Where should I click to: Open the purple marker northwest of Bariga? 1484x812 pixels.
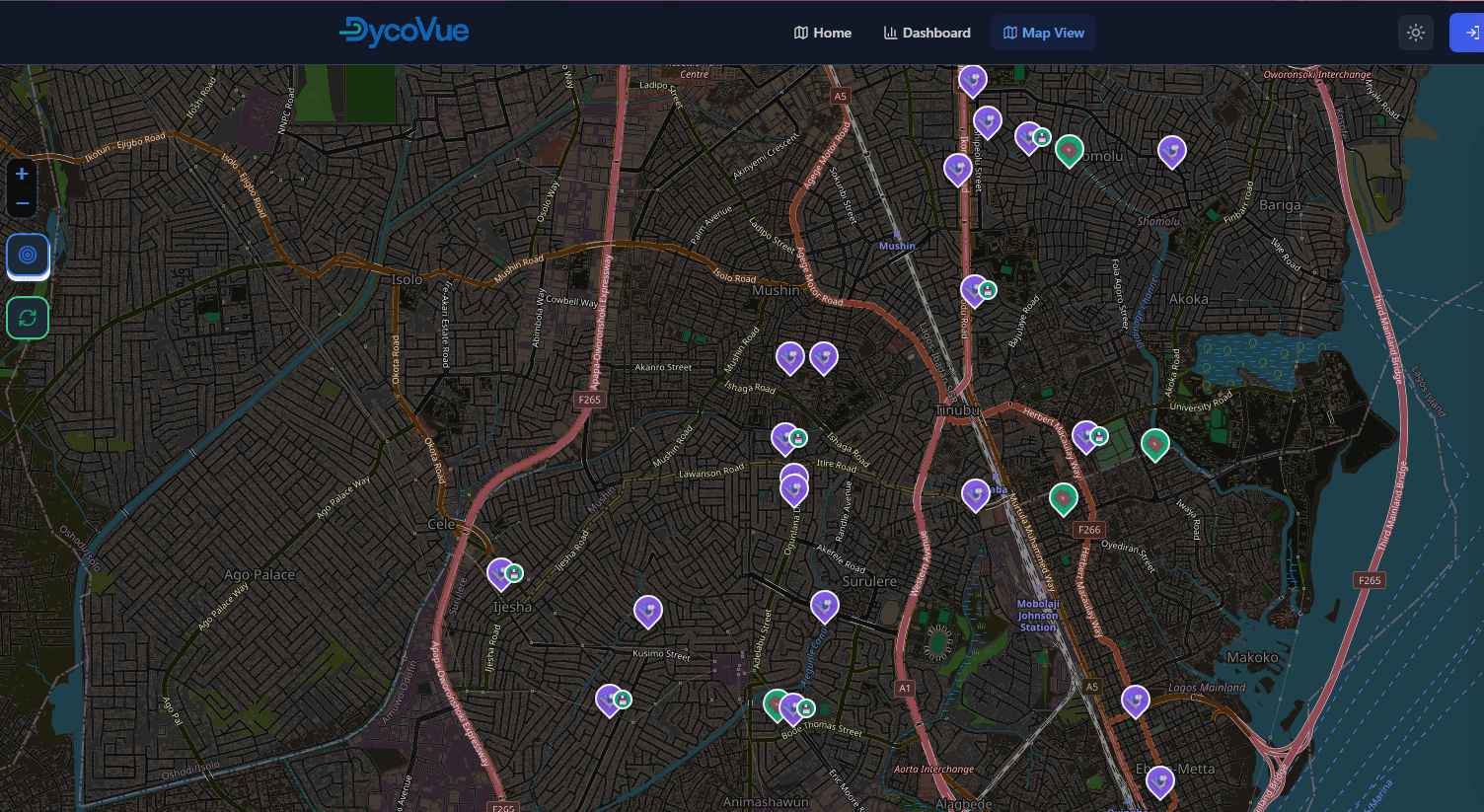1171,151
